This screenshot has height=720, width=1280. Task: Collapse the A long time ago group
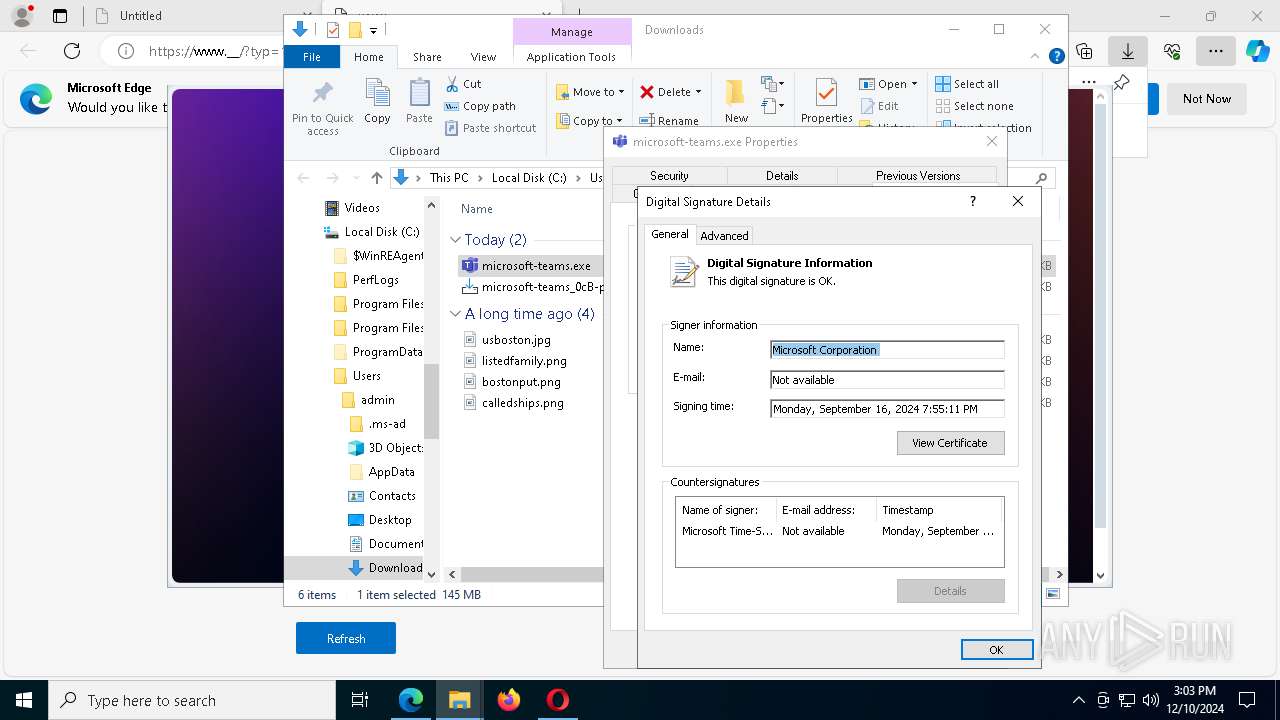point(455,314)
